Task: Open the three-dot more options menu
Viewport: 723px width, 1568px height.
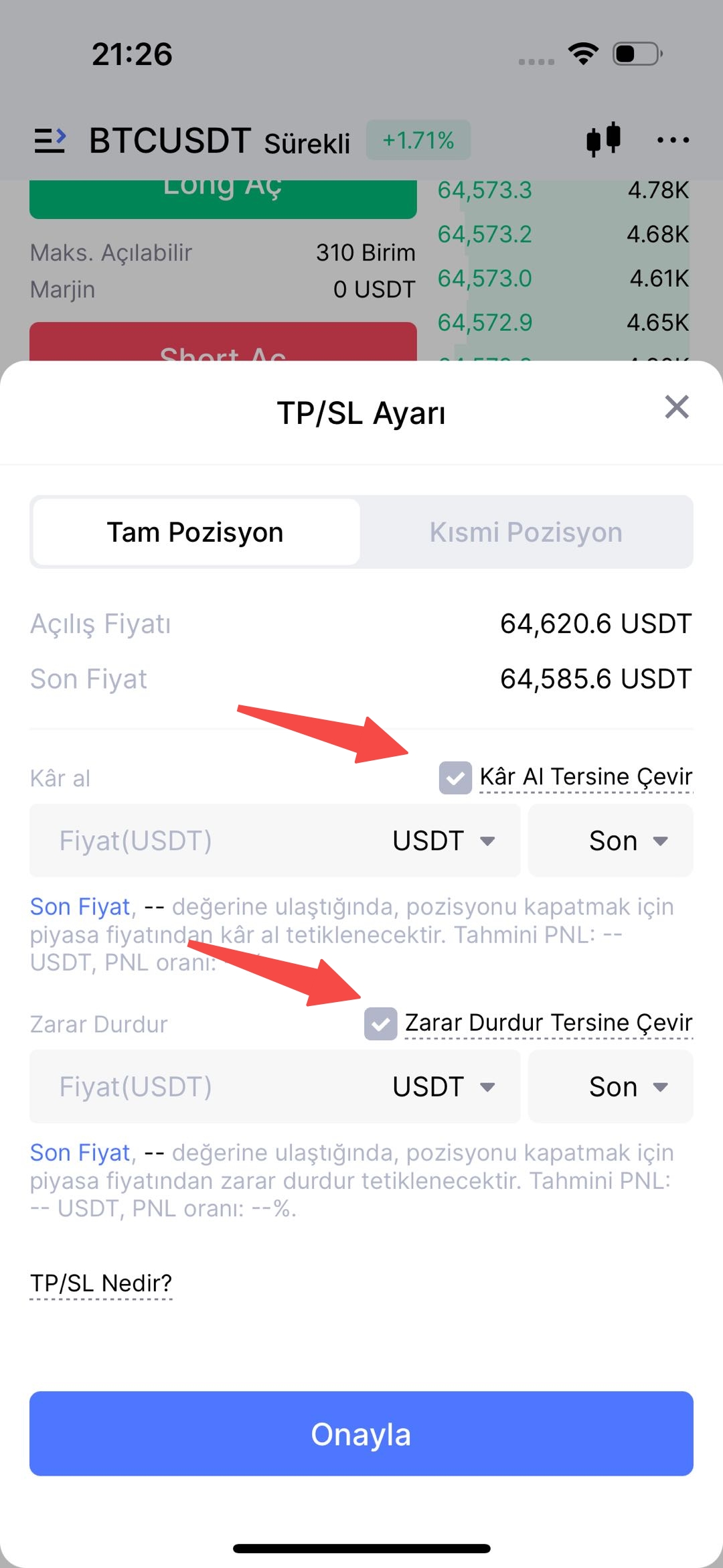Action: pos(673,140)
